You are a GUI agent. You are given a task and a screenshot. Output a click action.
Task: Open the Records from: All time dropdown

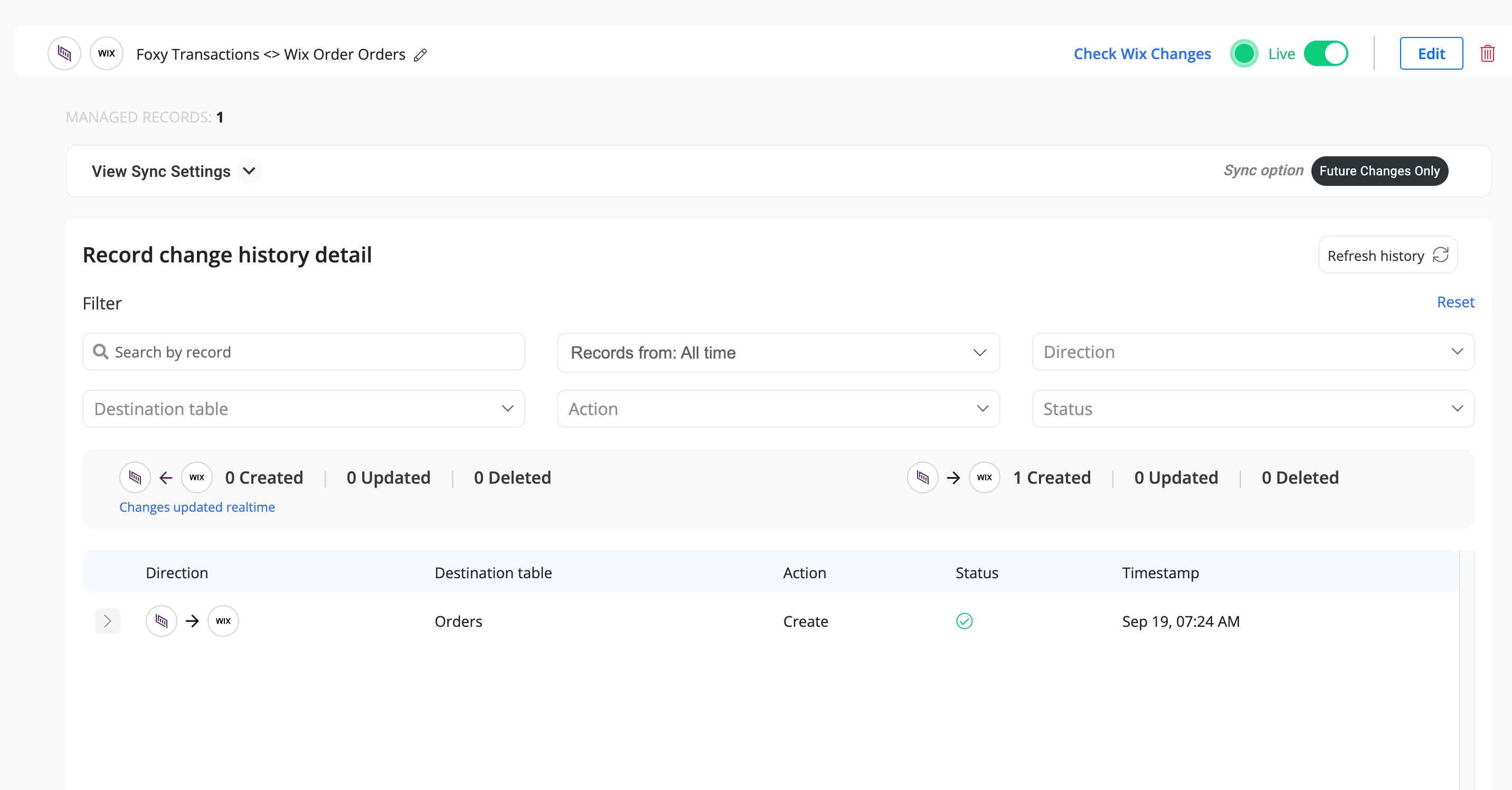778,352
